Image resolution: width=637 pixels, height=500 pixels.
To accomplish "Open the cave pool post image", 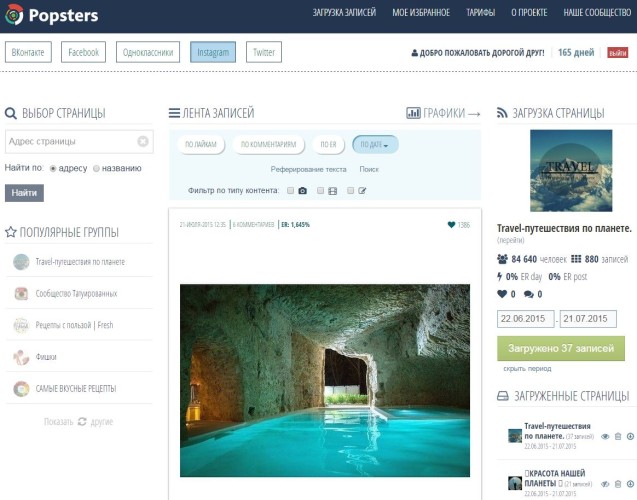I will (x=325, y=380).
